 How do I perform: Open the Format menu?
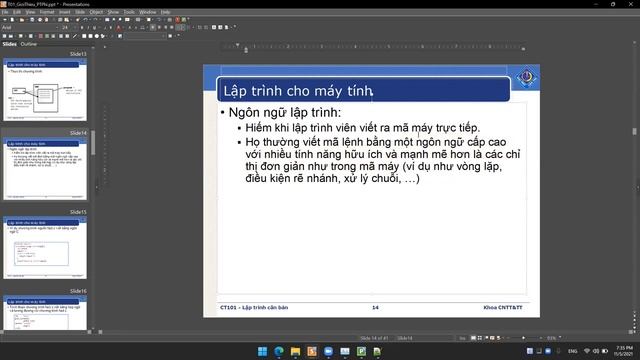tap(47, 12)
